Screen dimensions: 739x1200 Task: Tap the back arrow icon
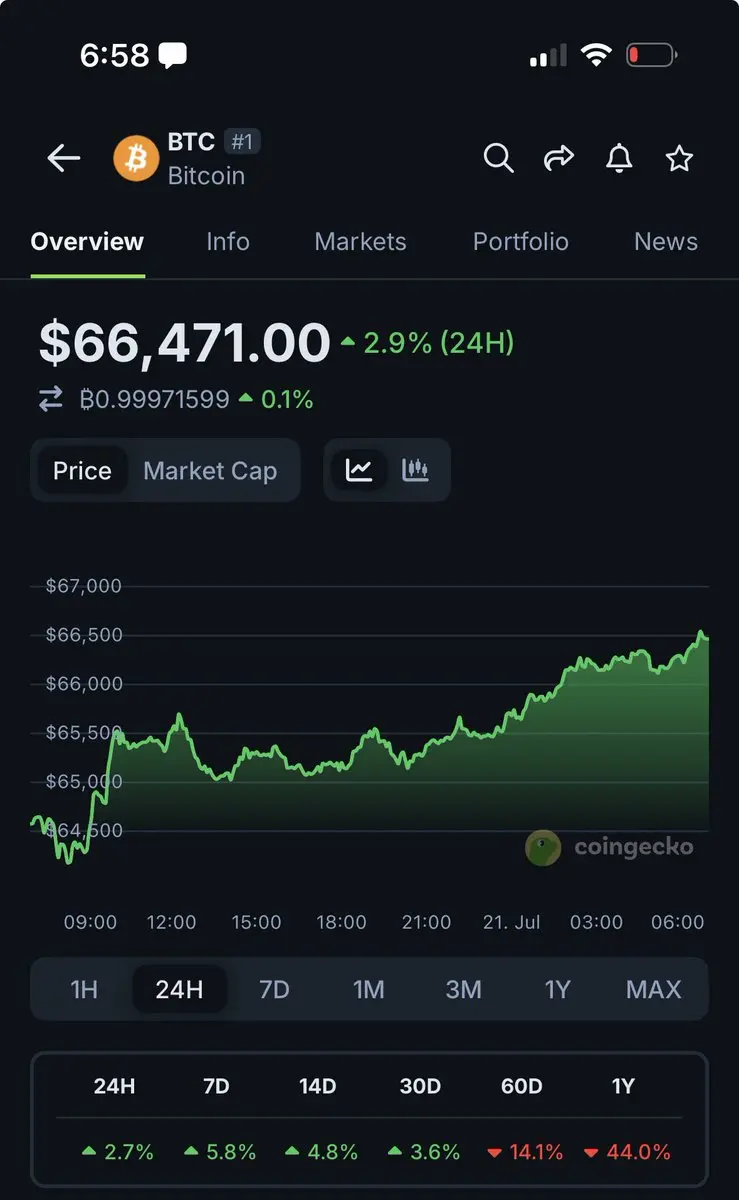(64, 158)
